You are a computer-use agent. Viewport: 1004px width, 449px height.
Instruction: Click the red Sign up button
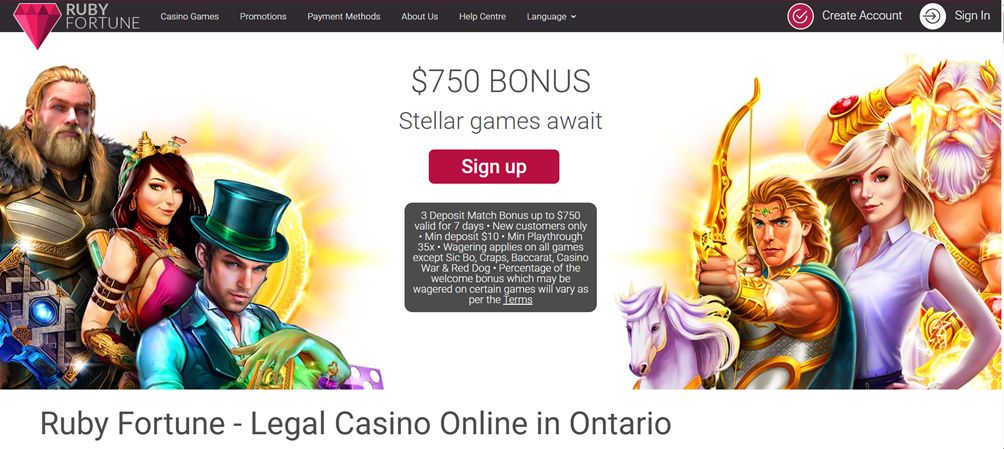click(494, 167)
